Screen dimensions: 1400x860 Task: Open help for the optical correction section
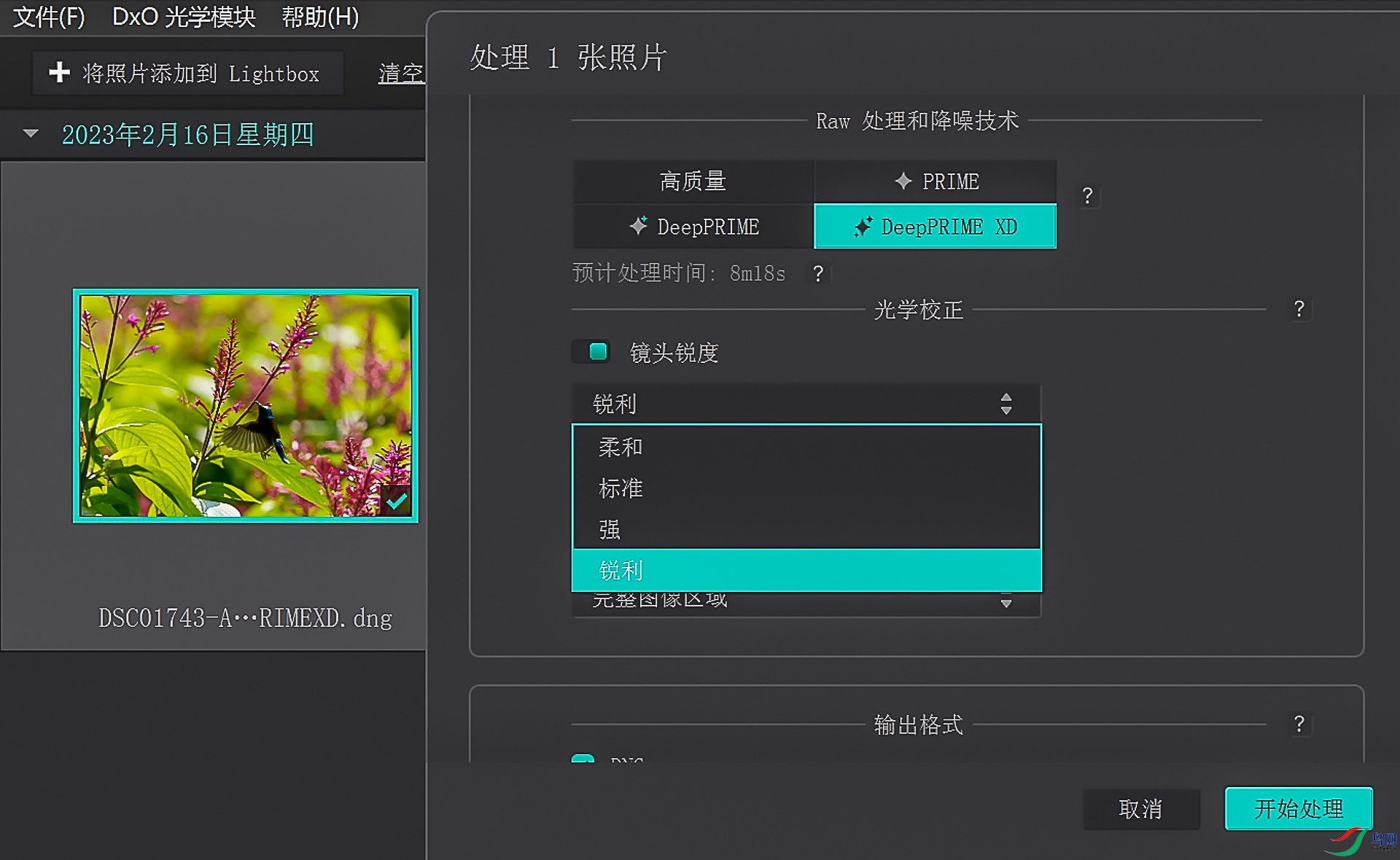[1299, 309]
